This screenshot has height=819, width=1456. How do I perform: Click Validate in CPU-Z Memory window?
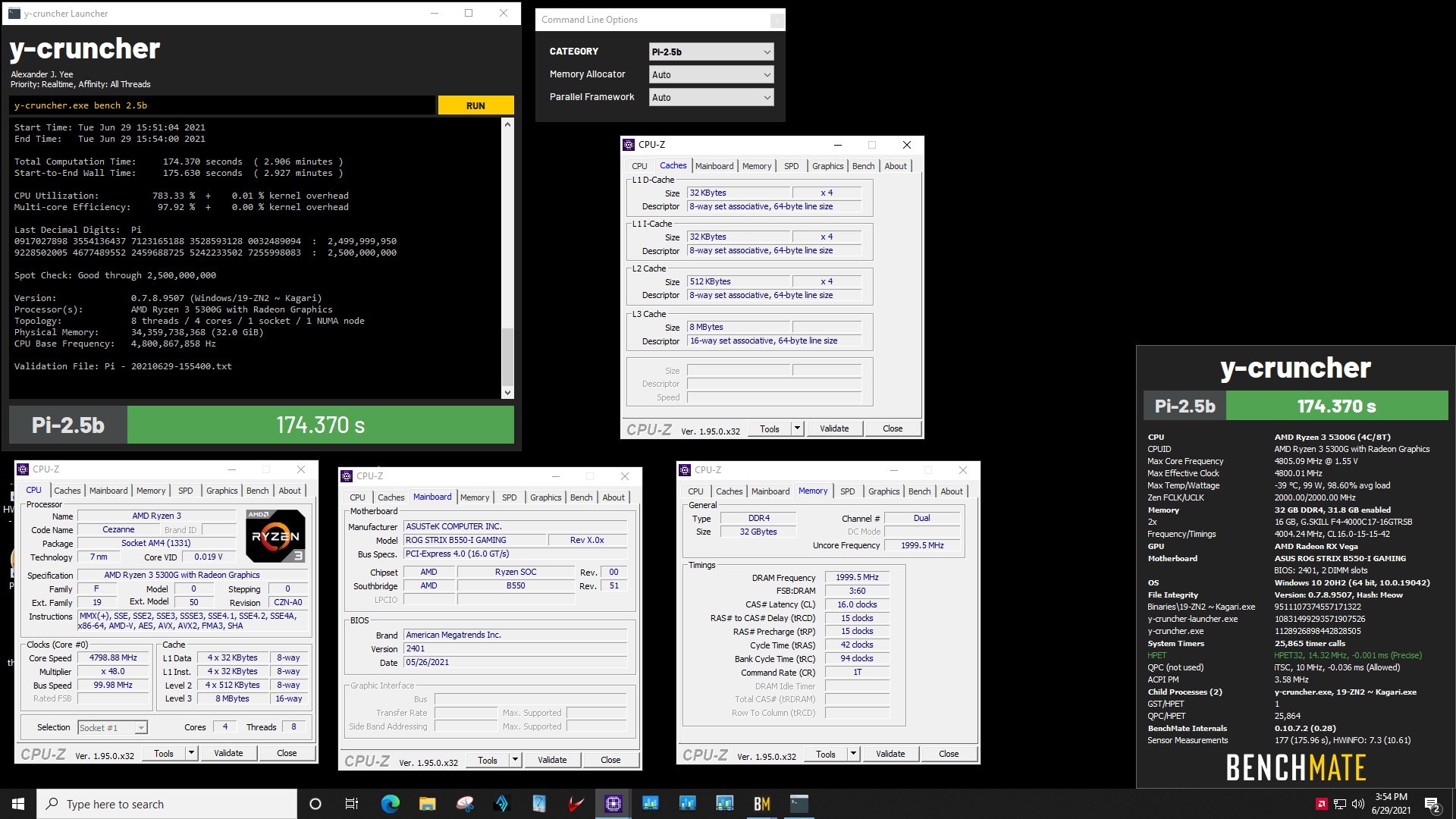pyautogui.click(x=890, y=754)
